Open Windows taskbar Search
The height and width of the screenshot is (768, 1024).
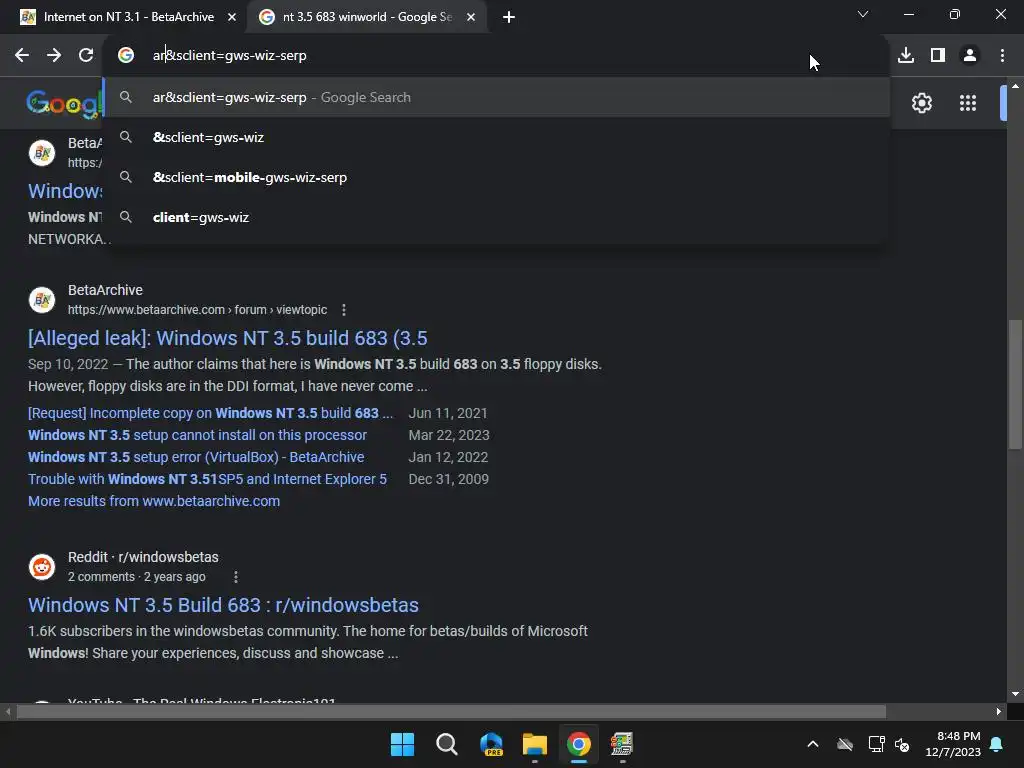click(447, 744)
